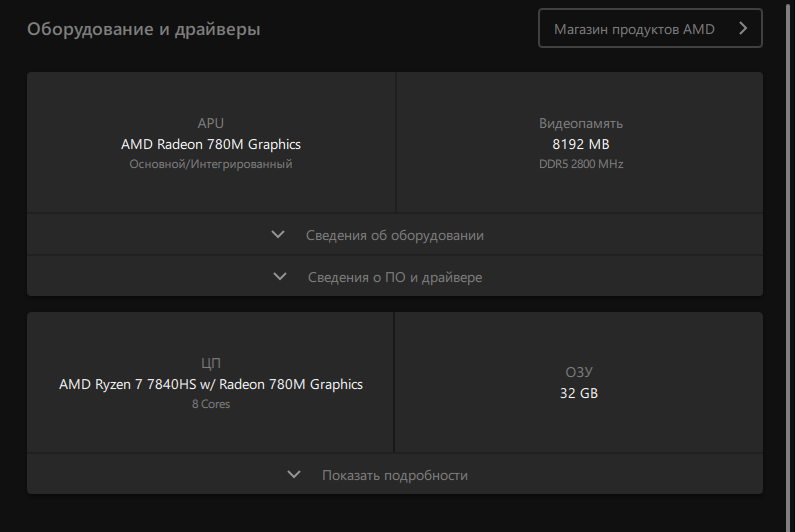Open Магазин продуктов AMD
795x532 pixels.
click(x=634, y=29)
